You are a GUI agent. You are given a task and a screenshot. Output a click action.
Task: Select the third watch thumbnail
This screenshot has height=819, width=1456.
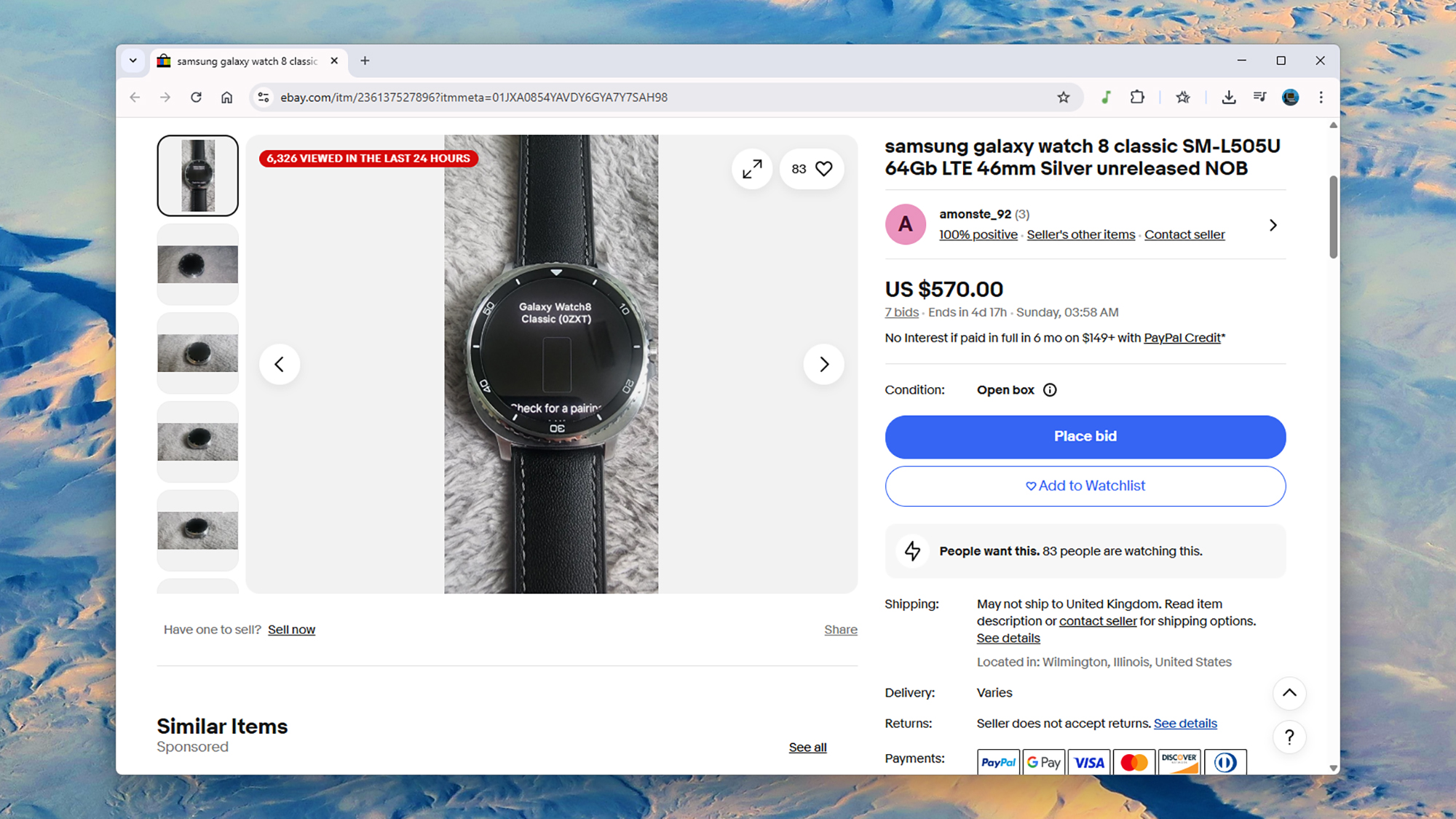[198, 353]
